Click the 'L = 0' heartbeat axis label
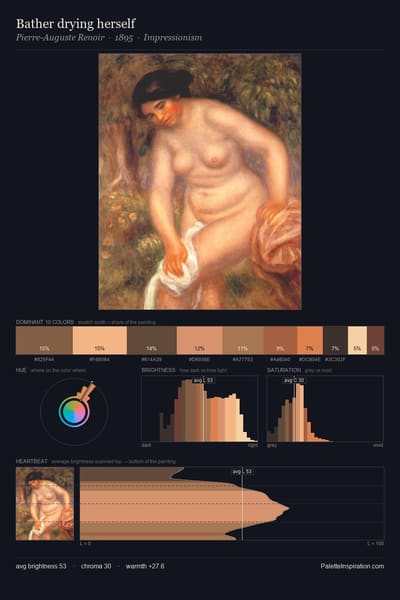Viewport: 400px width, 600px height. click(x=85, y=543)
